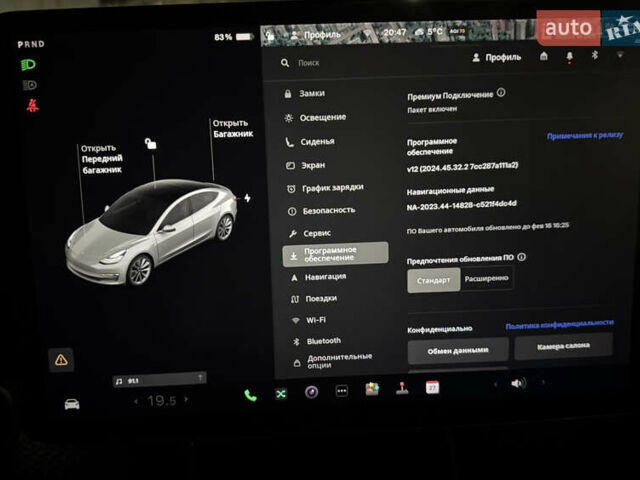Tap the Bluetooth icon in header
640x480 pixels.
(x=595, y=55)
